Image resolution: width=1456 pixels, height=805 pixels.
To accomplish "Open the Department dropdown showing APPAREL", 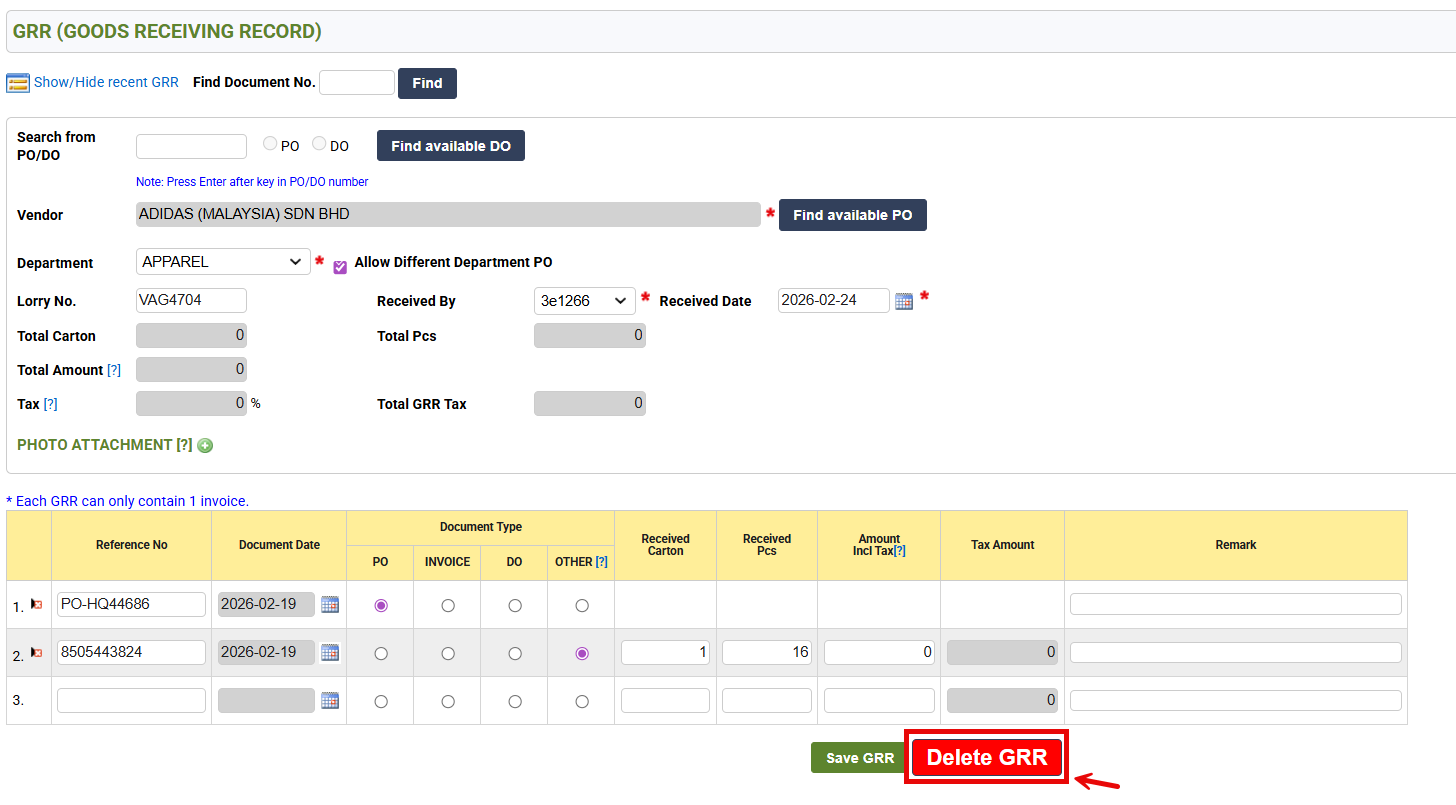I will (x=223, y=262).
